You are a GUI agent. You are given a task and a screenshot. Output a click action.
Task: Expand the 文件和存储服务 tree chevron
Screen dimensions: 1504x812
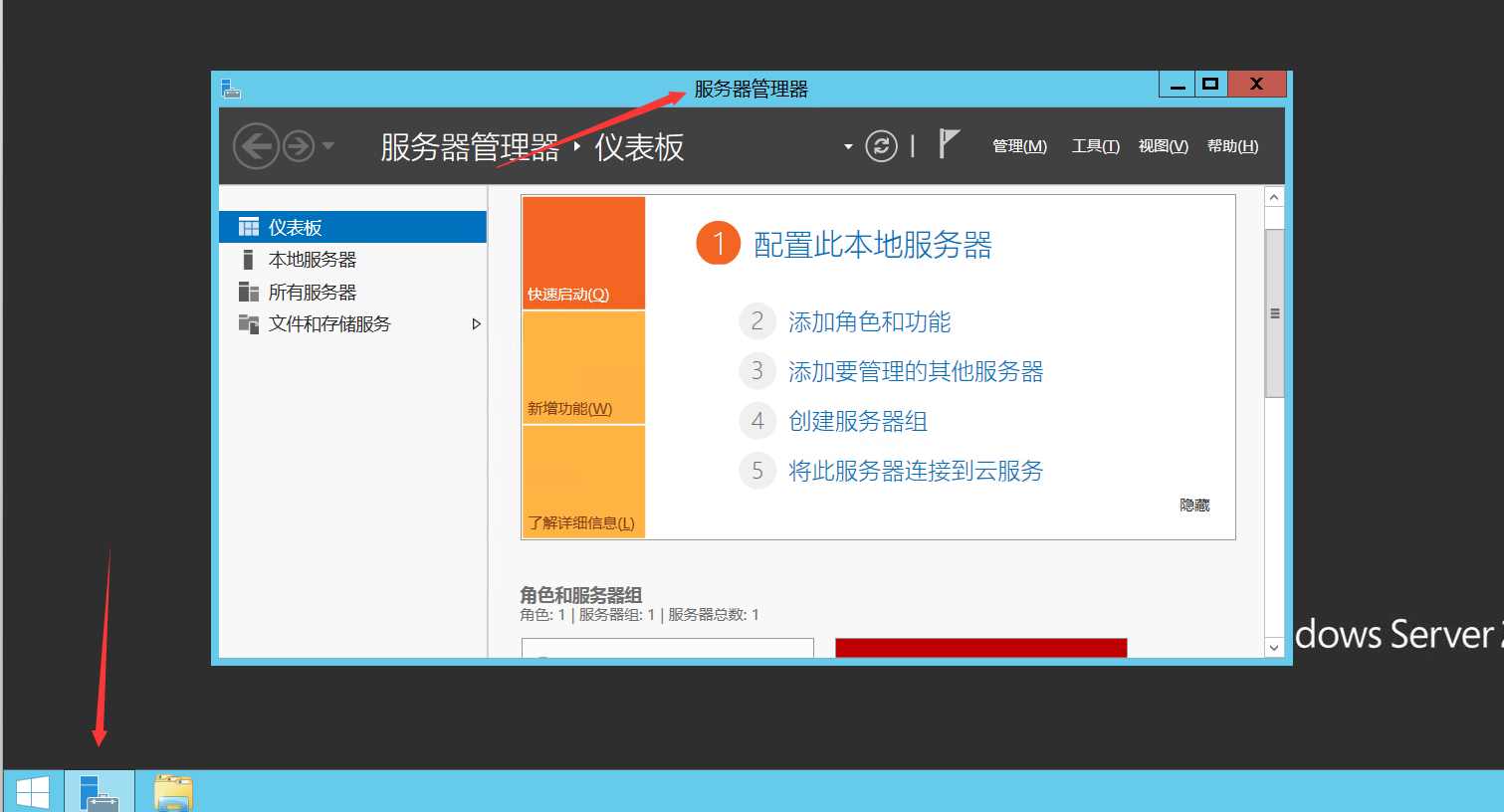click(x=476, y=324)
